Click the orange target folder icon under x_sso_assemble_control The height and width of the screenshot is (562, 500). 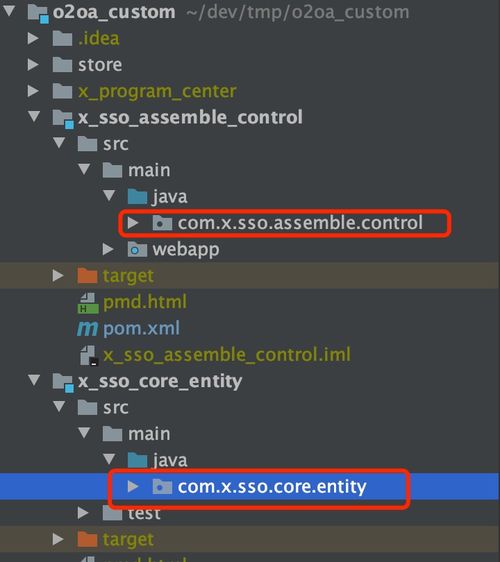(87, 276)
